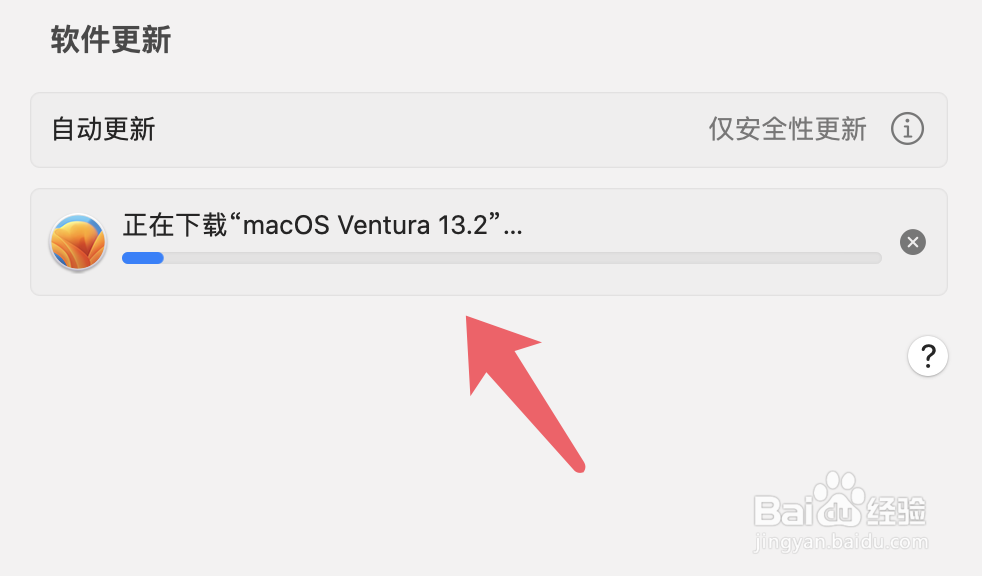Click the 13.2 version number
This screenshot has width=982, height=576.
click(x=463, y=225)
